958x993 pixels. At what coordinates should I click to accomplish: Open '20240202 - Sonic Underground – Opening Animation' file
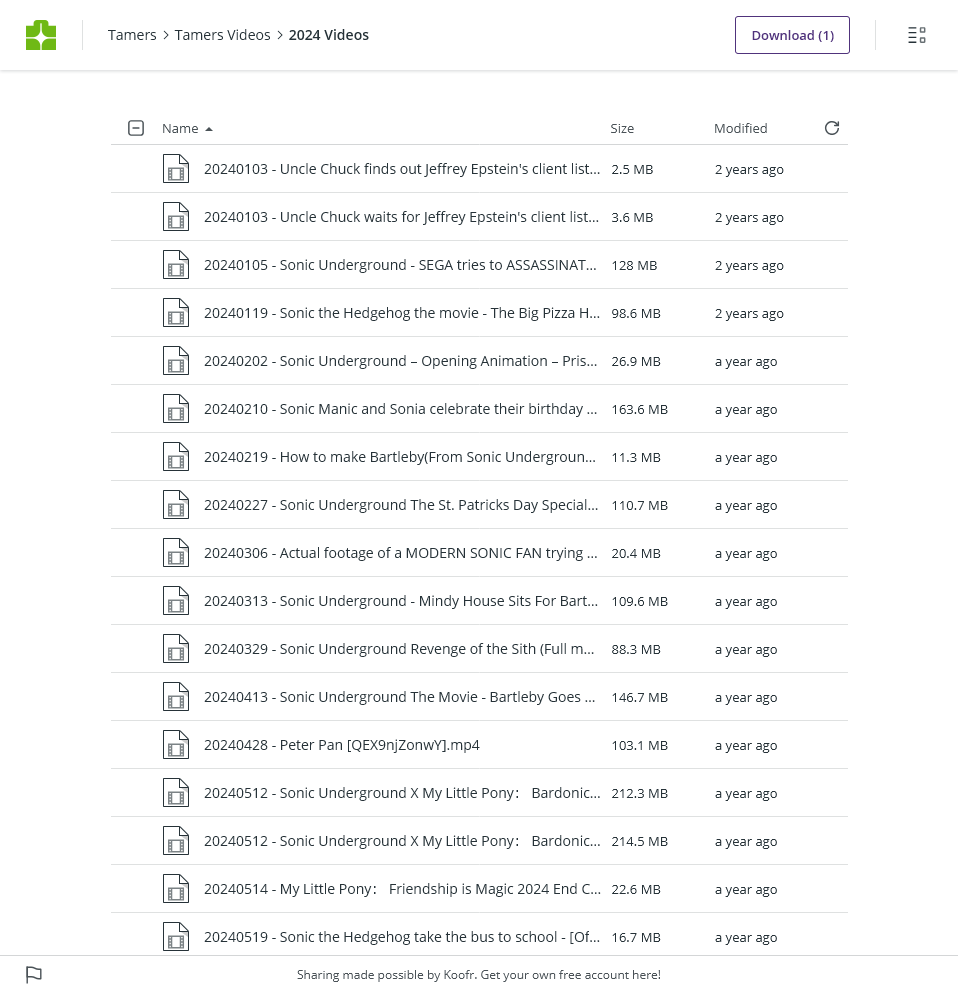pyautogui.click(x=401, y=361)
